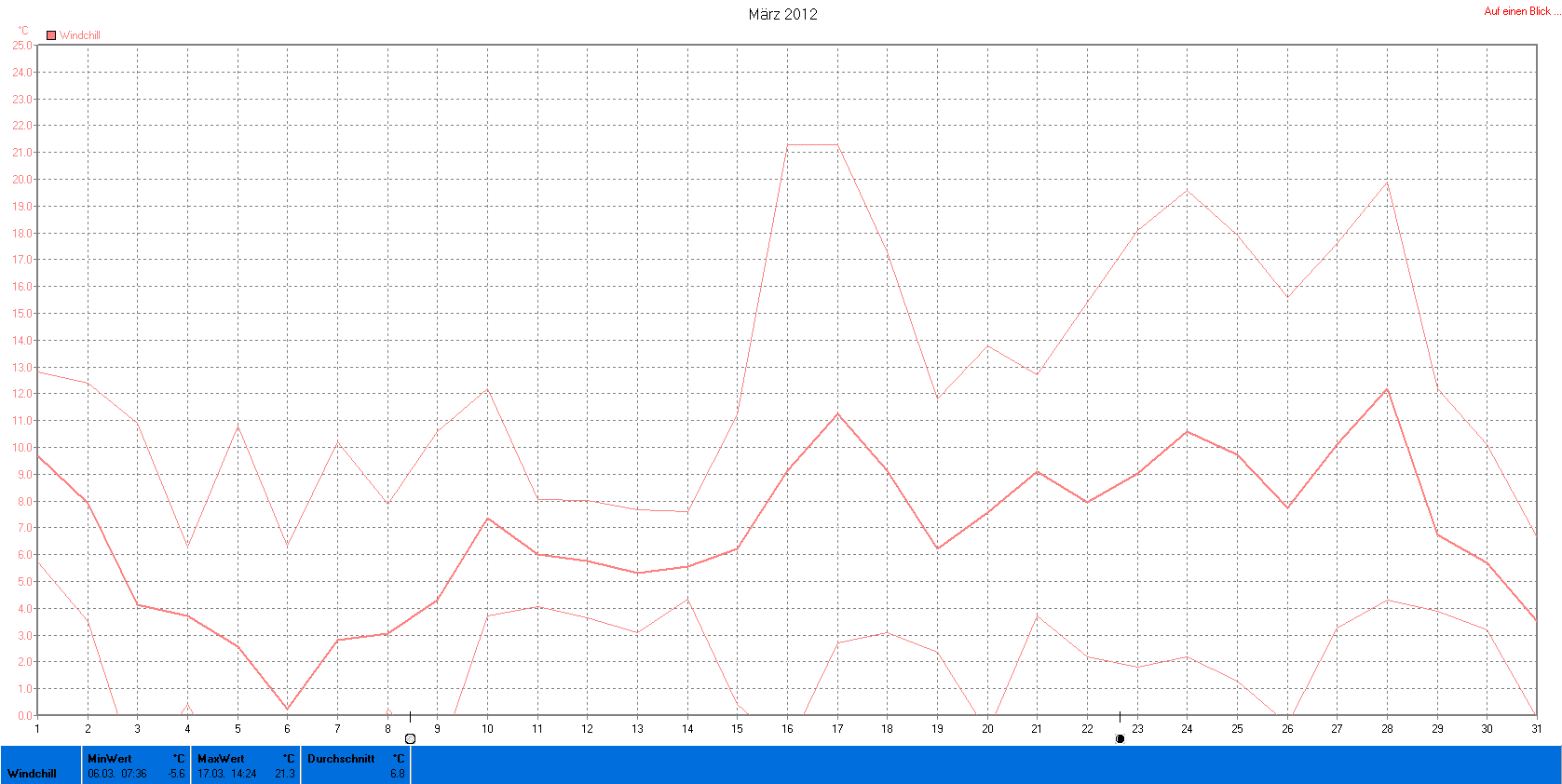Screen dimensions: 1562x784
Task: Click the thick average line's low point at day 6
Action: click(x=287, y=710)
